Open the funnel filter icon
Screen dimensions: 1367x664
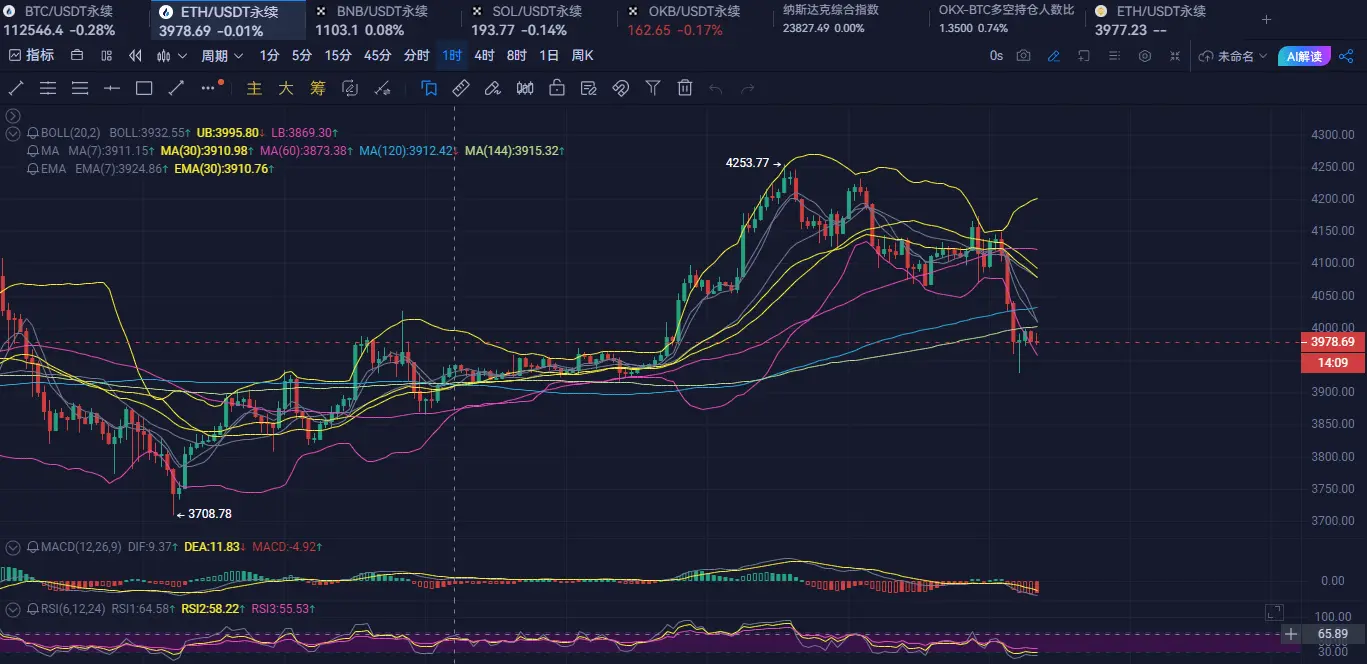click(653, 88)
